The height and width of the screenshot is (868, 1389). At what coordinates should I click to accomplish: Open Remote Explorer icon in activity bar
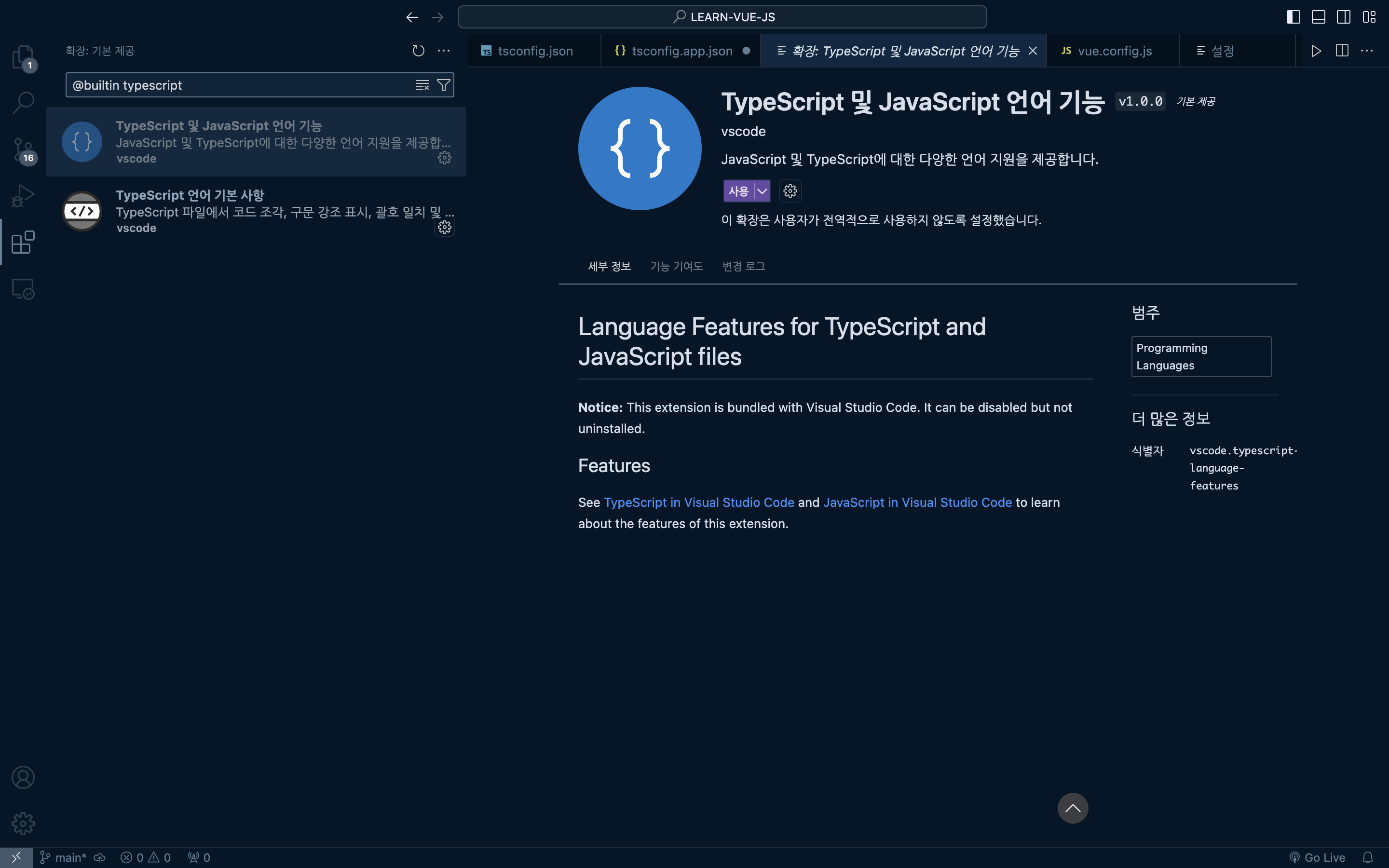(23, 289)
